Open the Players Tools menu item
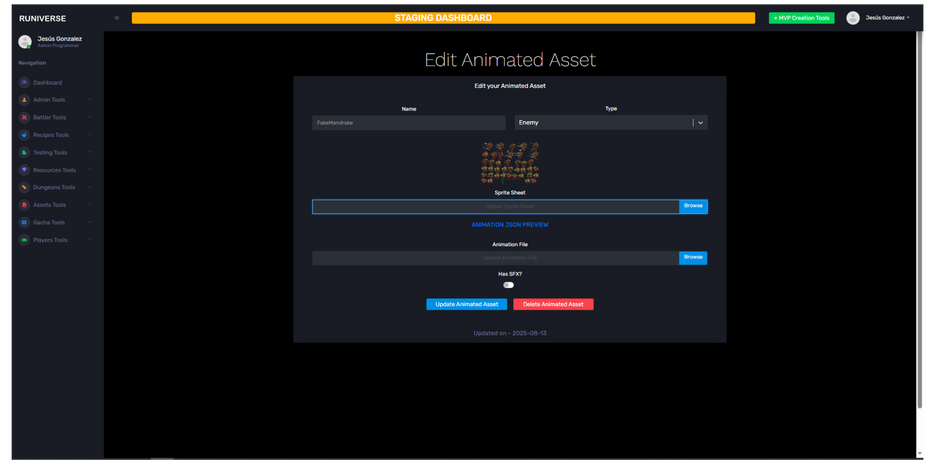Image resolution: width=936 pixels, height=465 pixels. (x=50, y=240)
